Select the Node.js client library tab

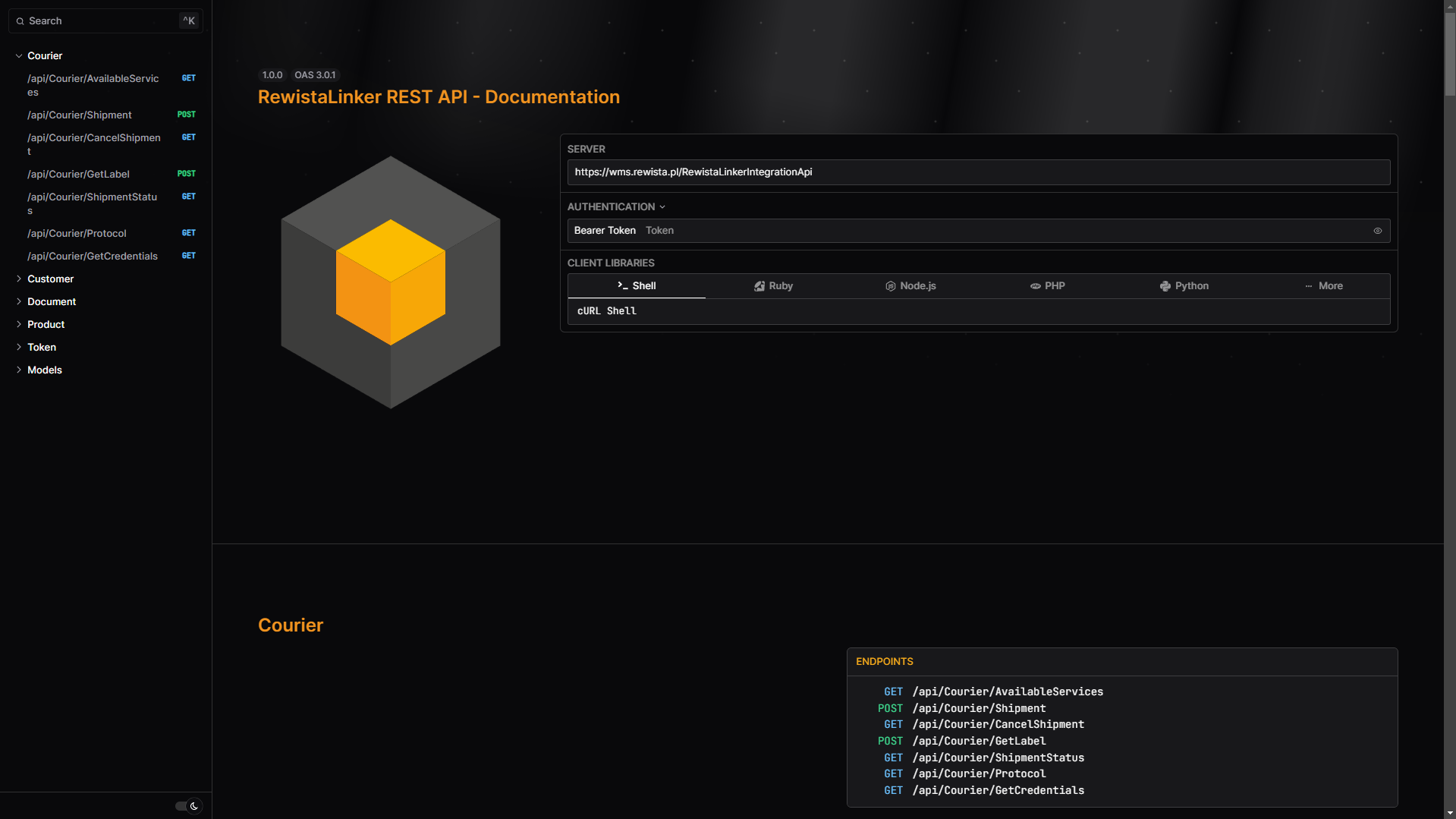coord(910,286)
